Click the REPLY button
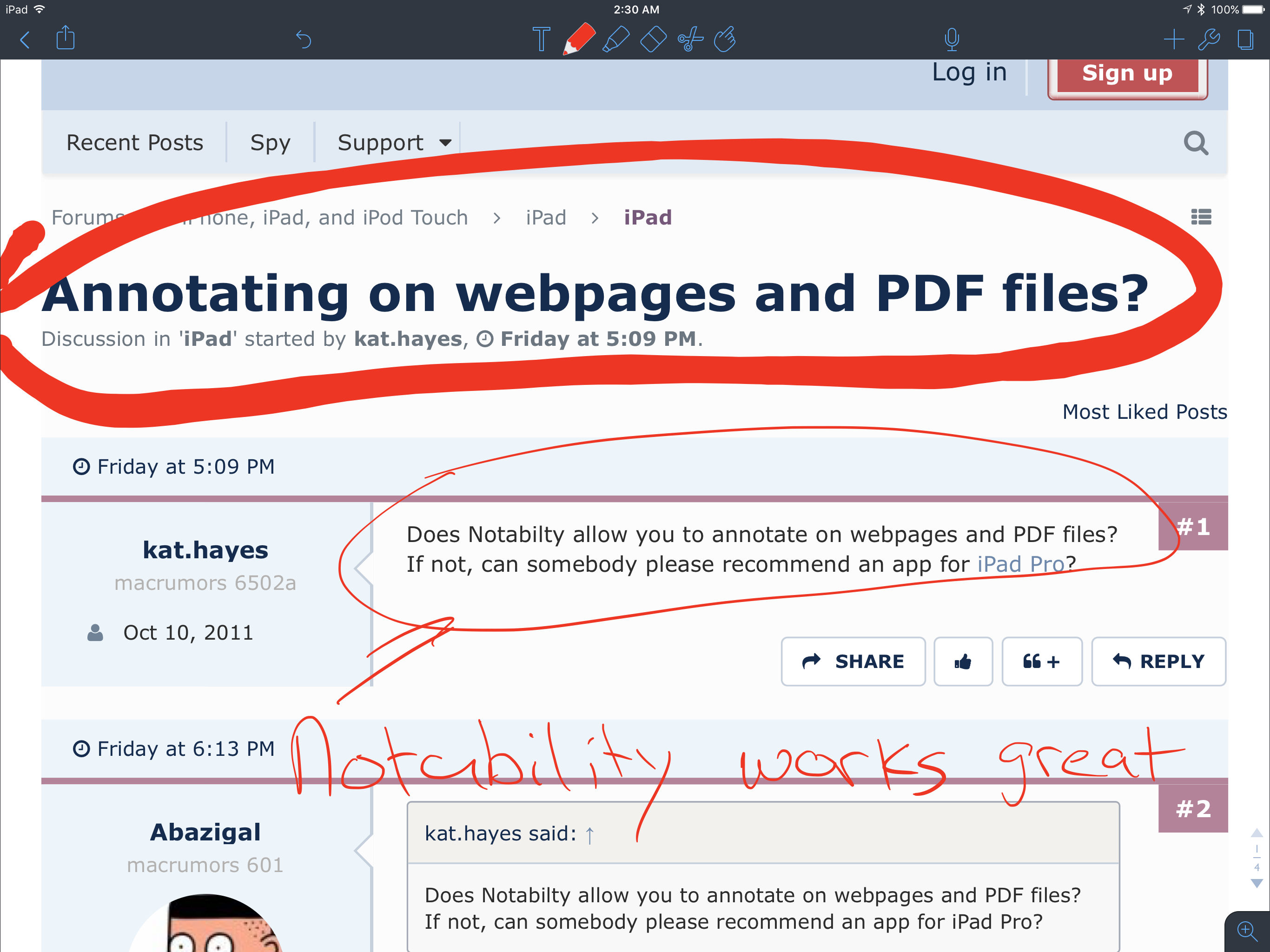Viewport: 1270px width, 952px height. (1158, 661)
